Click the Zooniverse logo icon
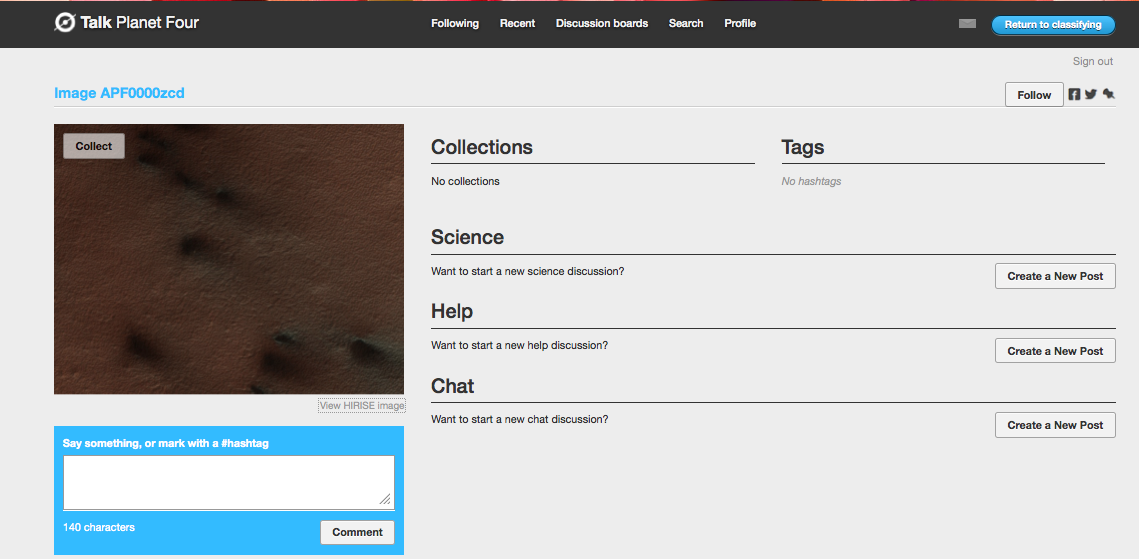This screenshot has width=1139, height=559. tap(65, 22)
